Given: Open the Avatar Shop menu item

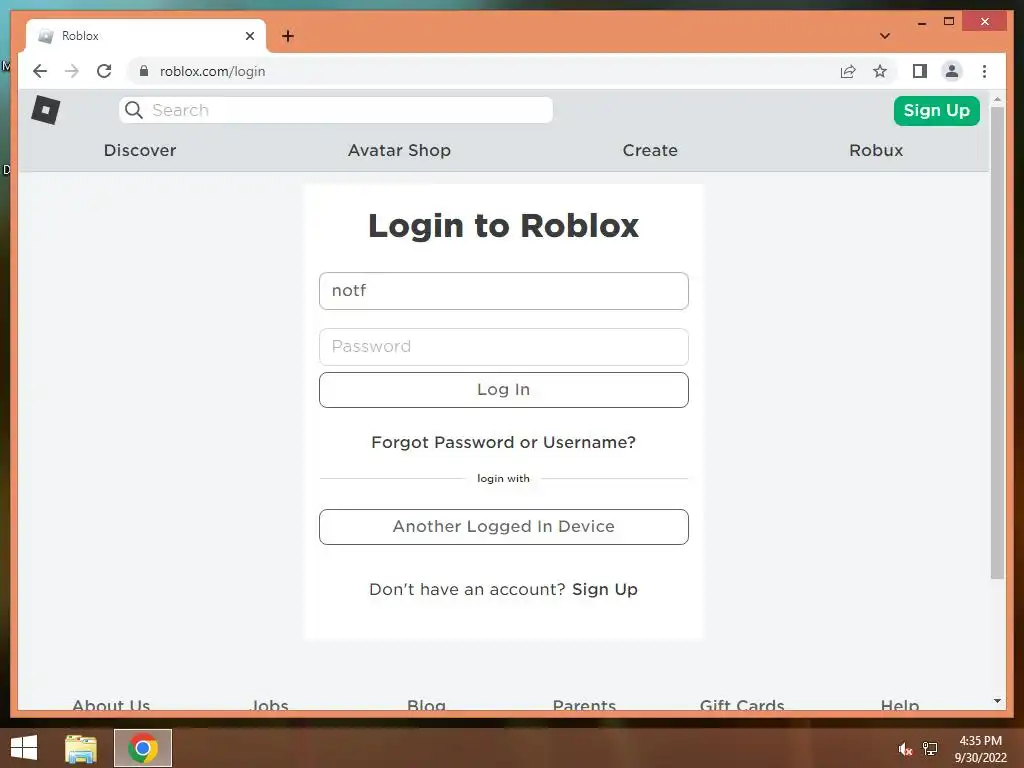Looking at the screenshot, I should click(399, 150).
